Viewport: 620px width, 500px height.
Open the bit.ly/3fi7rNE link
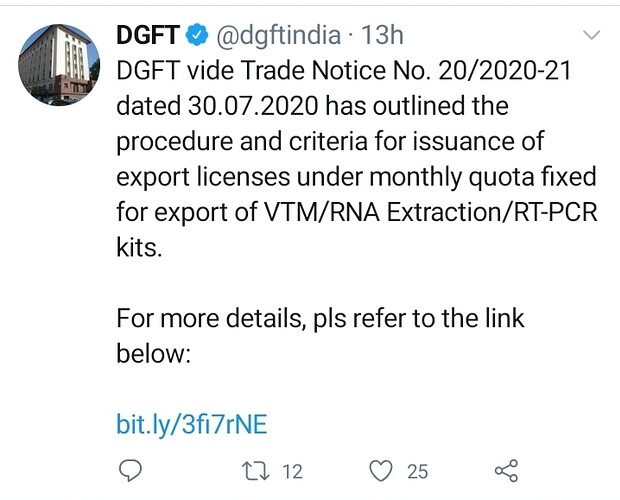click(x=192, y=425)
